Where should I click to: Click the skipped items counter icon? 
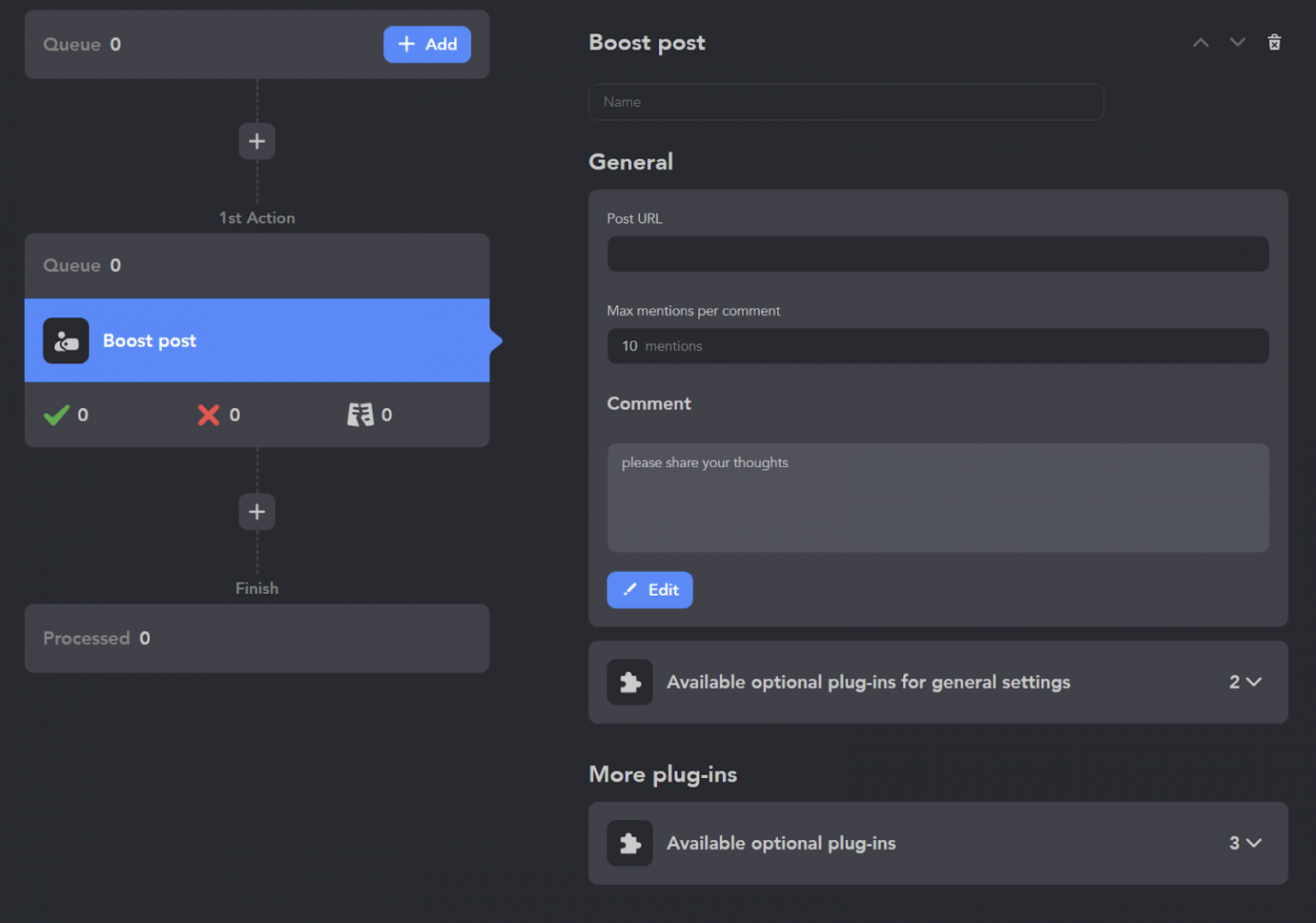[360, 416]
